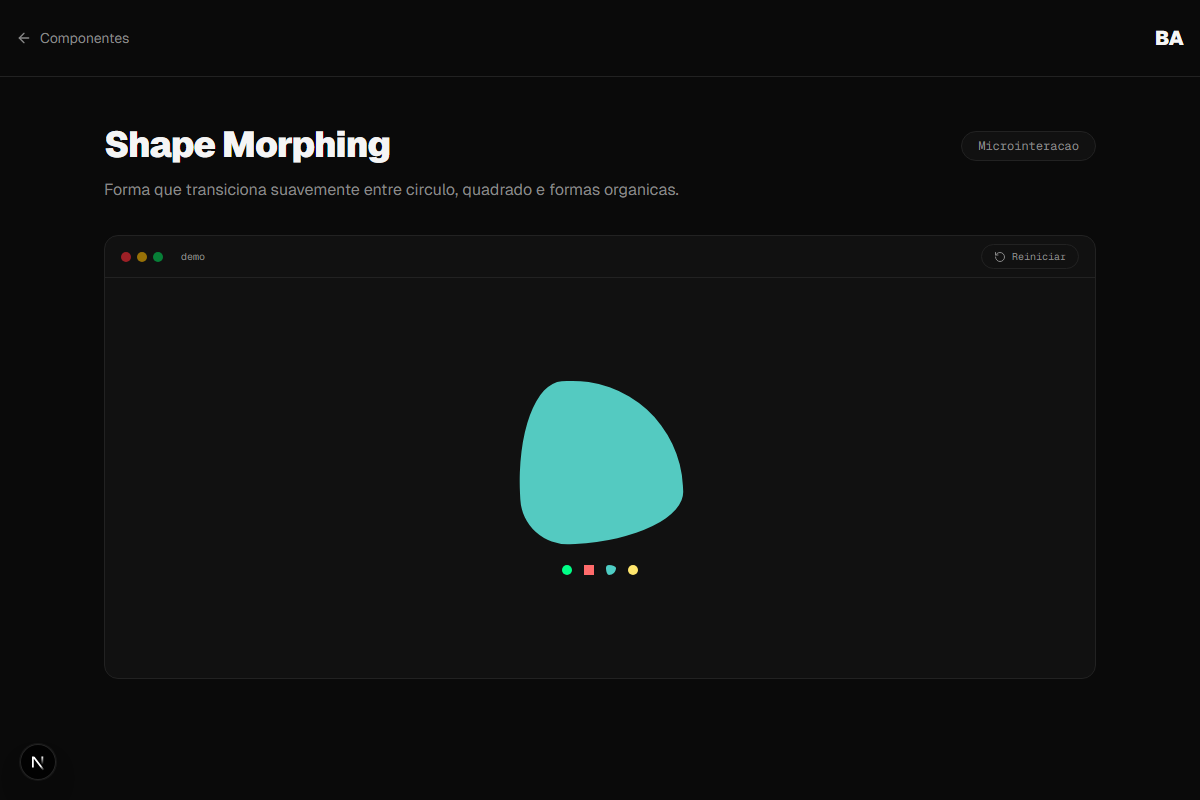
Task: Open the Componentes link
Action: tap(84, 38)
